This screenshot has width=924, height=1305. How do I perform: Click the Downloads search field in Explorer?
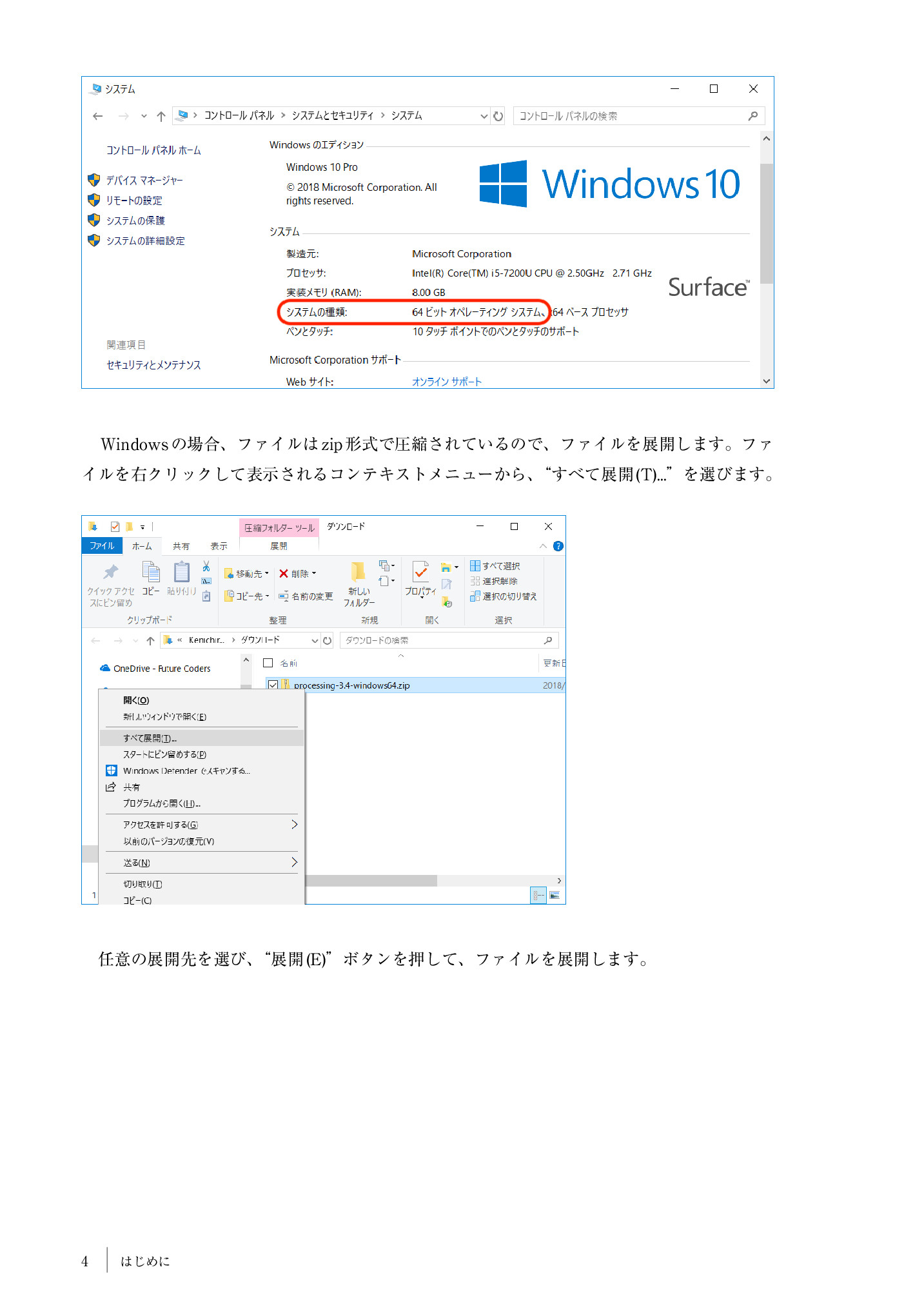click(449, 640)
